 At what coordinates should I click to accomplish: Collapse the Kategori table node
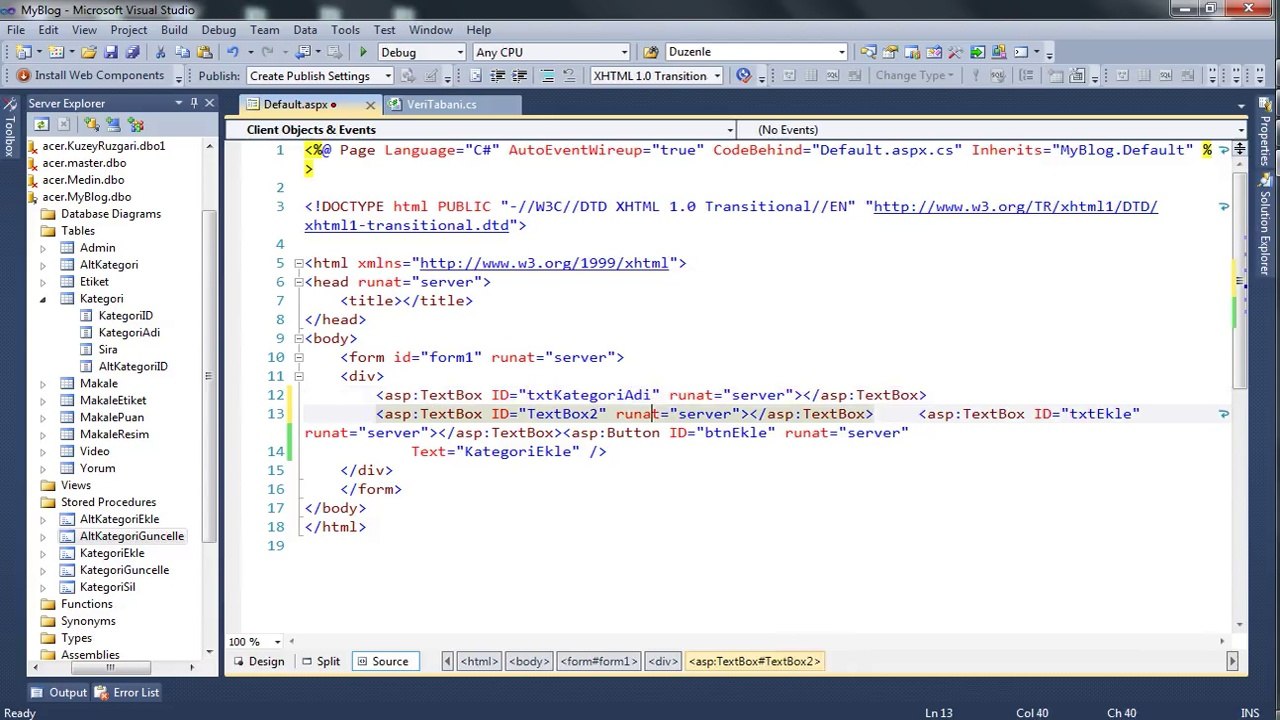(x=42, y=299)
